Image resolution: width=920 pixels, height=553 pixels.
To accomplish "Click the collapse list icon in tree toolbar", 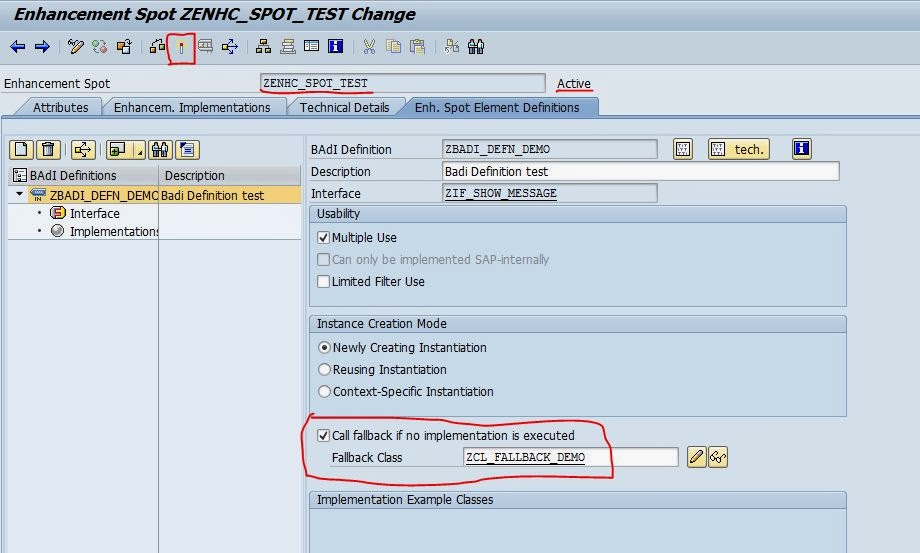I will 188,150.
